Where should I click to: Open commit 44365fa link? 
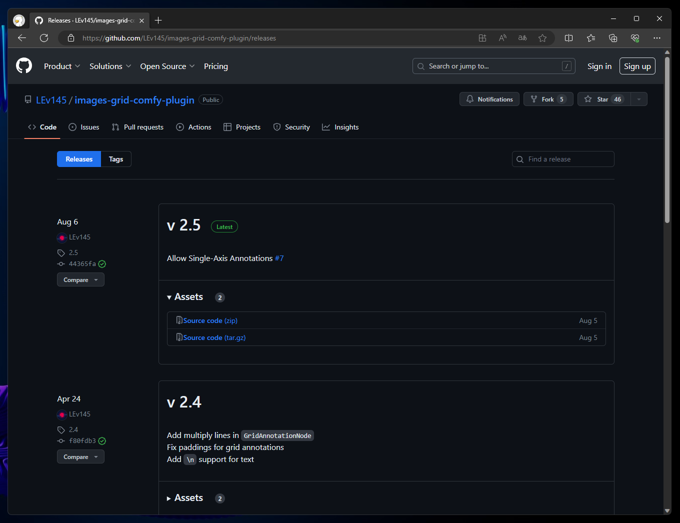(x=82, y=264)
